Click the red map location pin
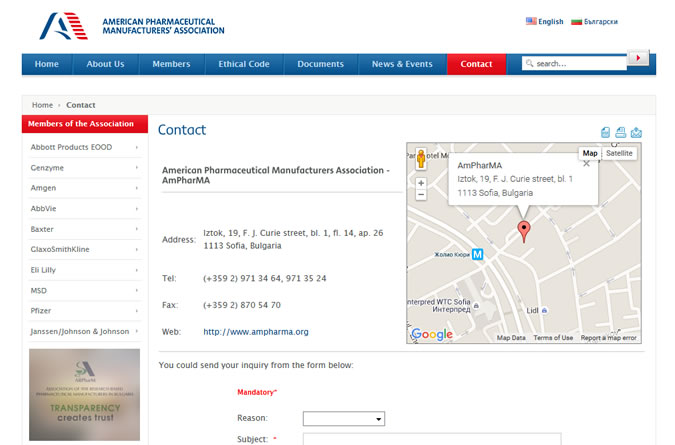Image resolution: width=675 pixels, height=445 pixels. click(523, 231)
